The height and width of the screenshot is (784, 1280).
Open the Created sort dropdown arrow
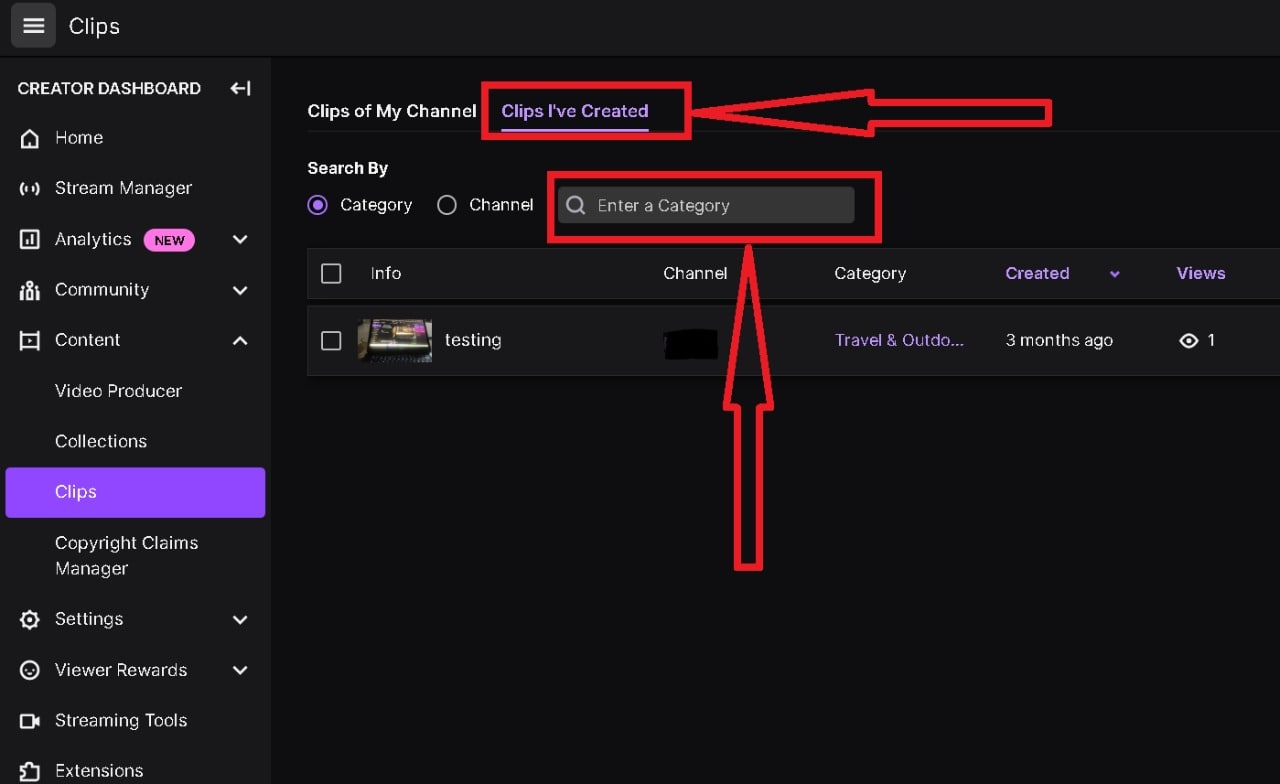[x=1114, y=273]
